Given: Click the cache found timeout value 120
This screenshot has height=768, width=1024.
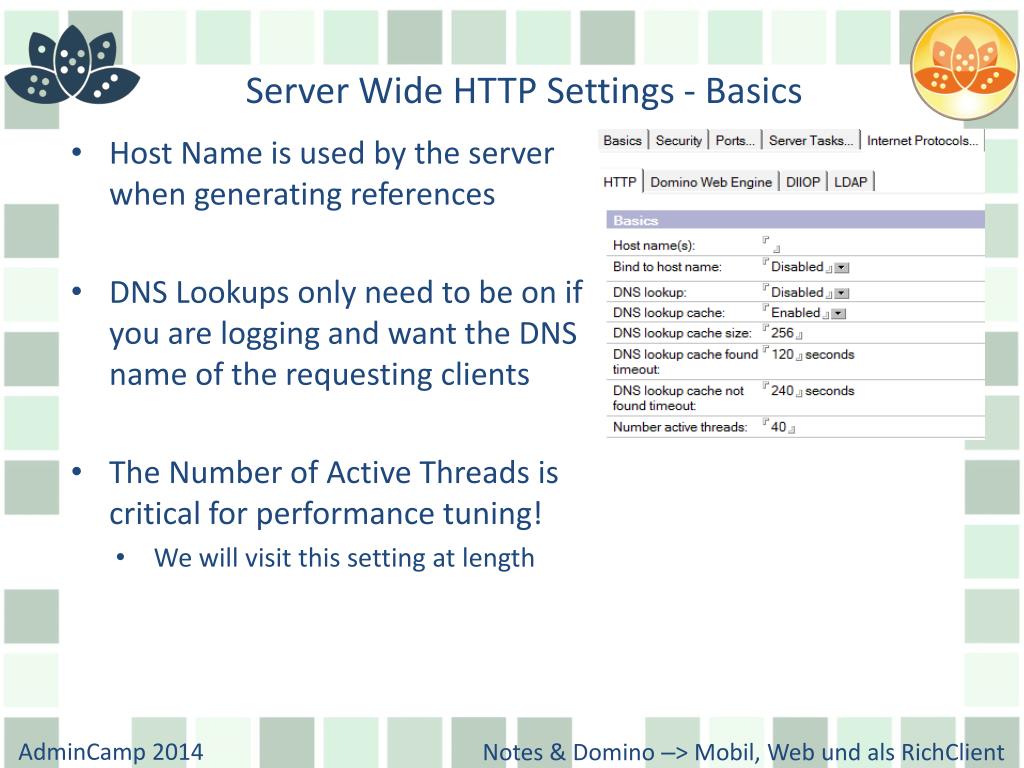Looking at the screenshot, I should [x=782, y=355].
